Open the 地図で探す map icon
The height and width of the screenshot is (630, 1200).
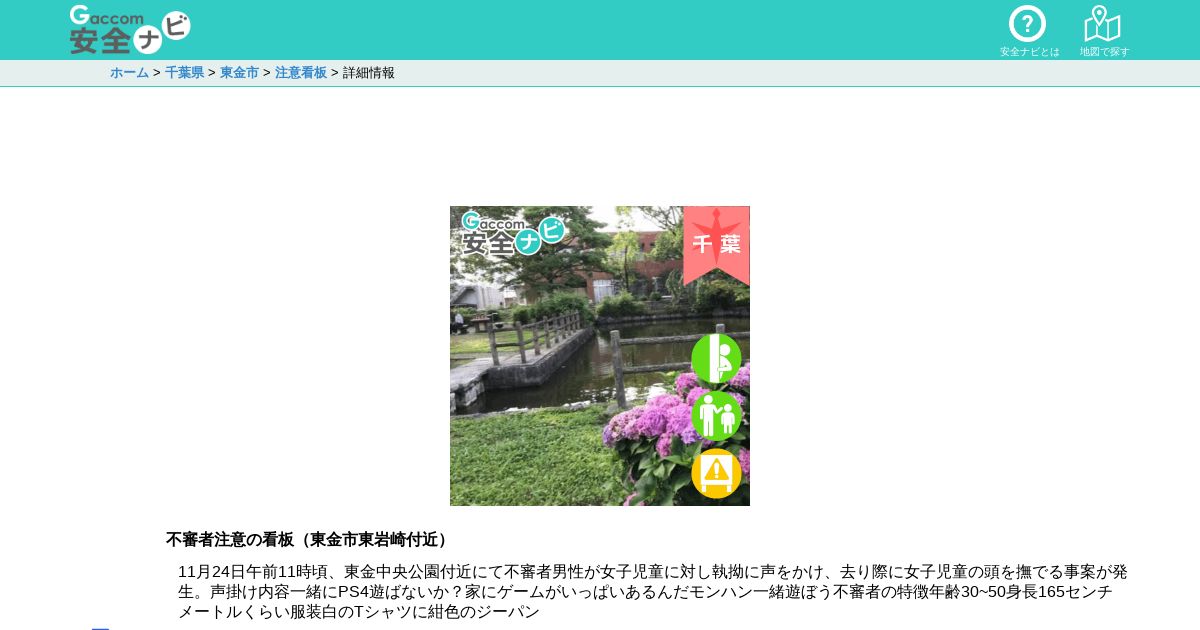coord(1104,31)
